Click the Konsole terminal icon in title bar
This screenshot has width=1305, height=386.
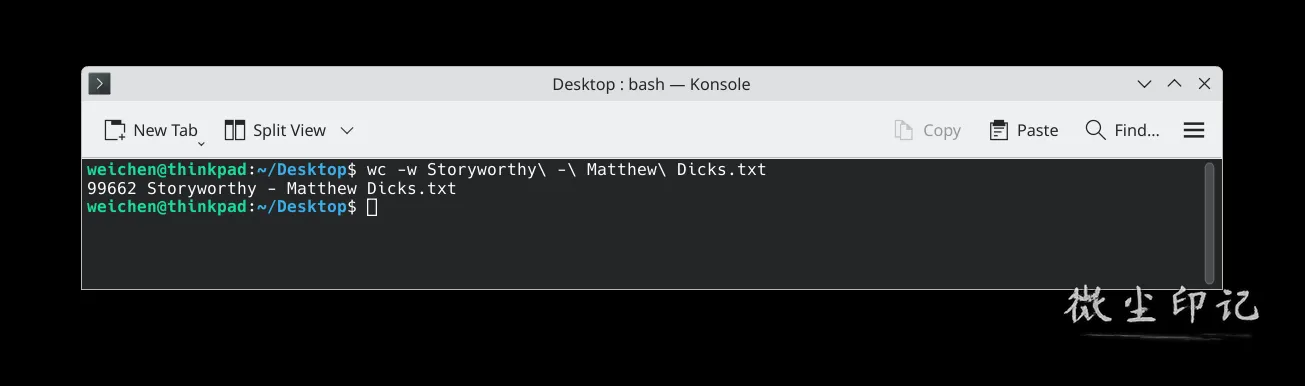pyautogui.click(x=99, y=84)
